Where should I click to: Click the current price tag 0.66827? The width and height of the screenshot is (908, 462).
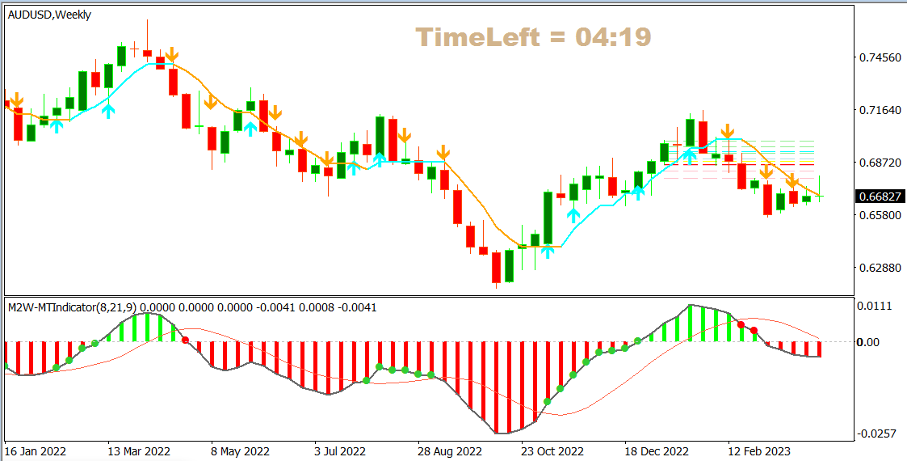[x=881, y=197]
